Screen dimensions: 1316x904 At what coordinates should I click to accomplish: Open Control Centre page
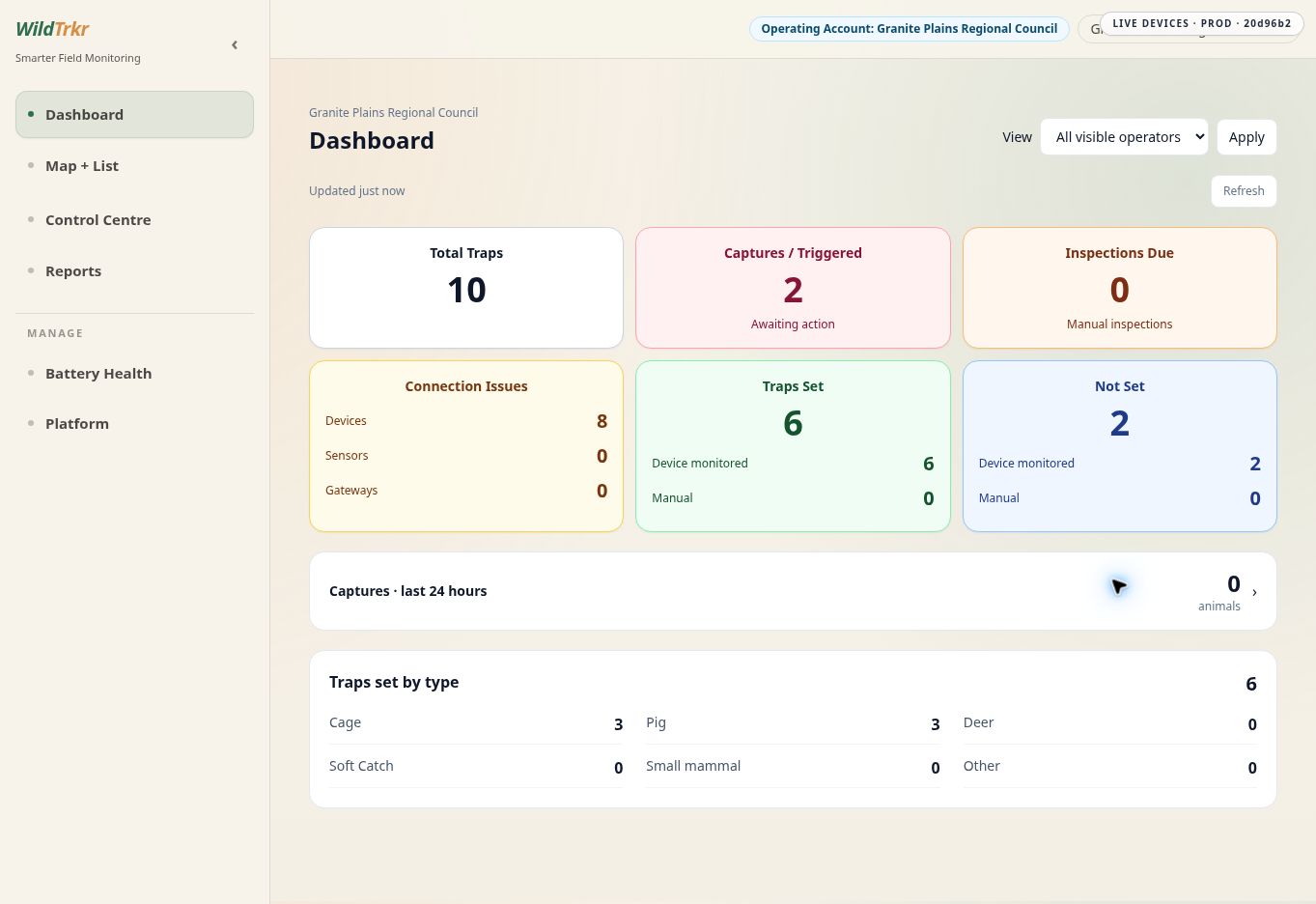(x=134, y=220)
